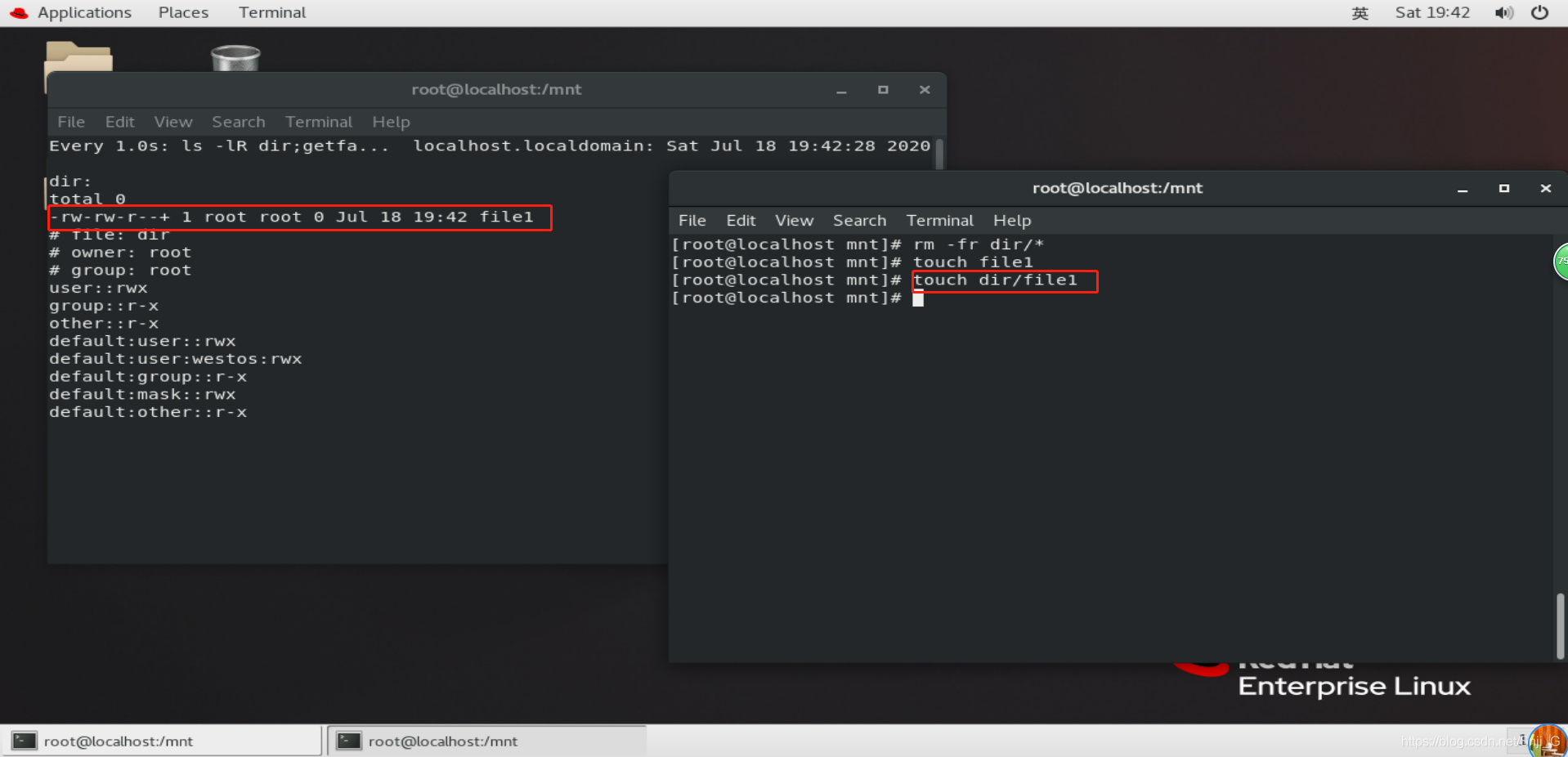Open Search menu in back terminal window
This screenshot has height=757, width=1568.
239,122
